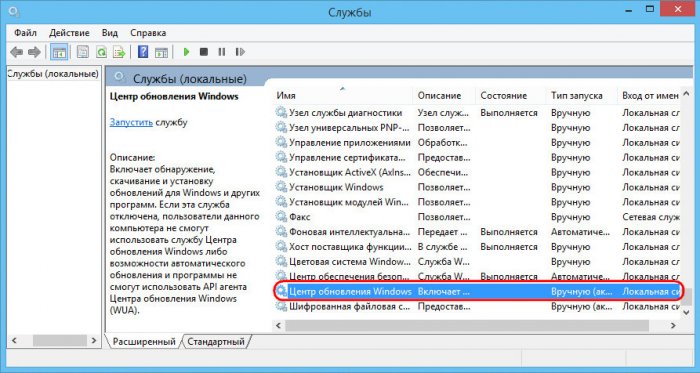Sort by the Состояние column header
700x373 pixels.
[510, 95]
